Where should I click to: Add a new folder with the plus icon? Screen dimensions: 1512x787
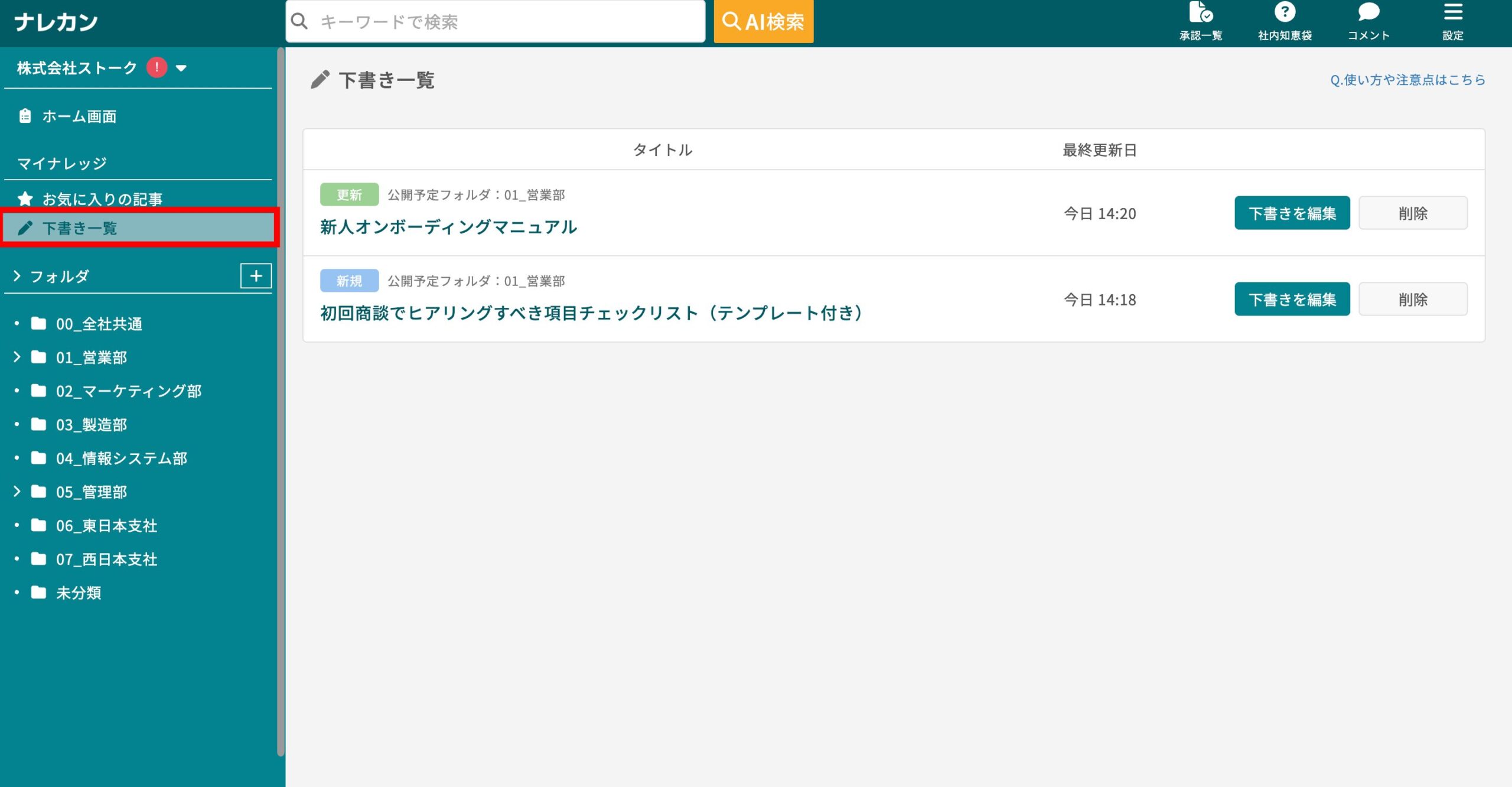pos(256,276)
